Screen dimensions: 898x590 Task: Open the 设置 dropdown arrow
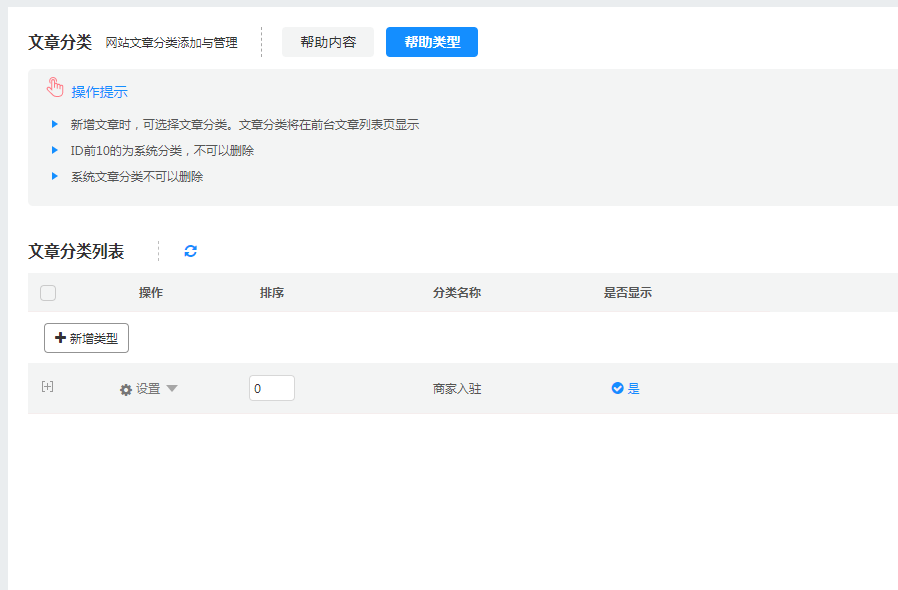tap(172, 389)
